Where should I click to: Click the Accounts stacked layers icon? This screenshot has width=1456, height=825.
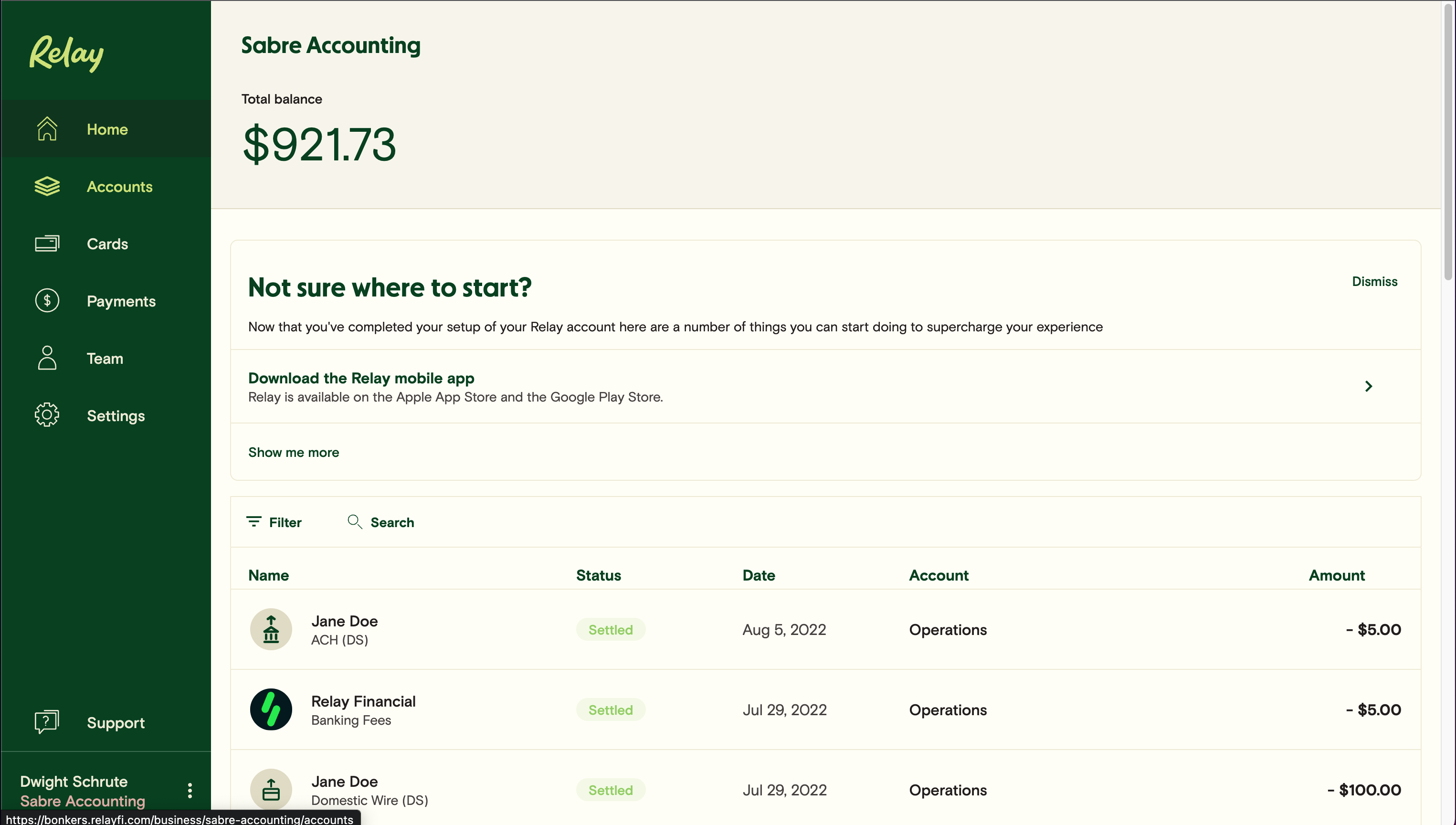pos(47,186)
